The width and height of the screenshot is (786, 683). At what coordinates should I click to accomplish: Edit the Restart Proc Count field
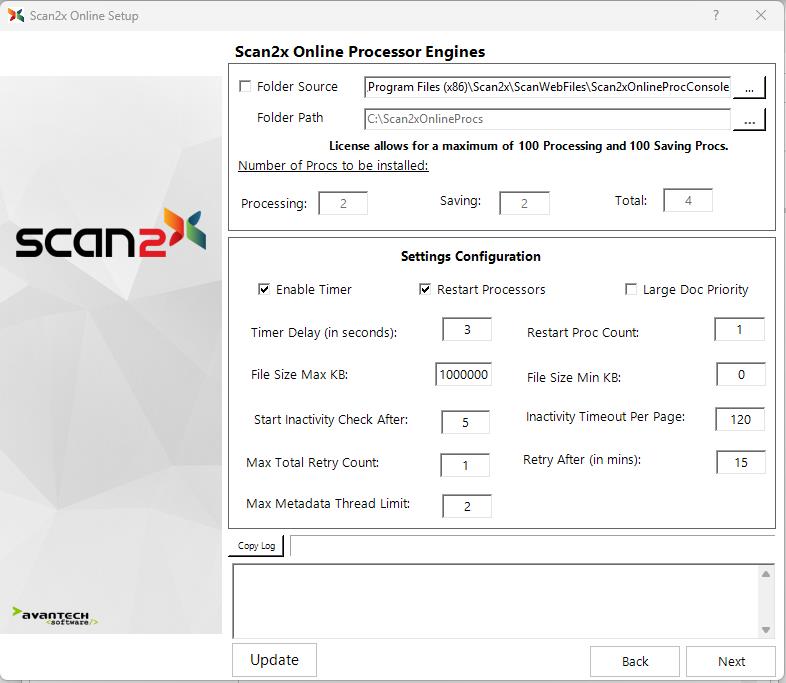click(x=739, y=329)
